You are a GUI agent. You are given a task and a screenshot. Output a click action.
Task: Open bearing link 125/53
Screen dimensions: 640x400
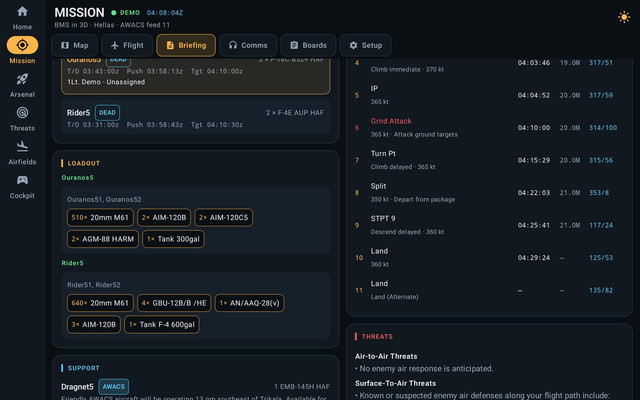pos(600,258)
